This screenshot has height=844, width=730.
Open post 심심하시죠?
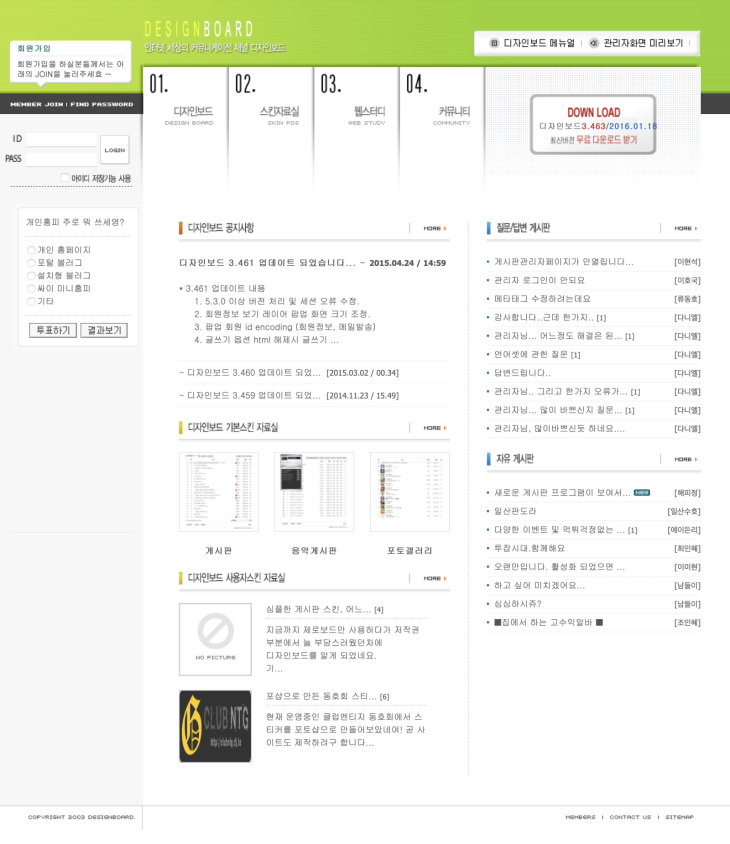pyautogui.click(x=518, y=604)
